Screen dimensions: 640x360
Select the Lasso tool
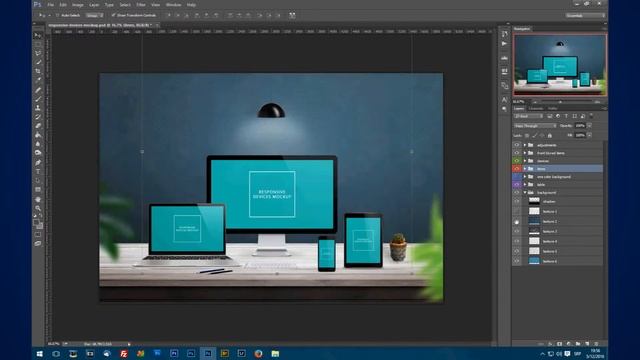coord(38,53)
